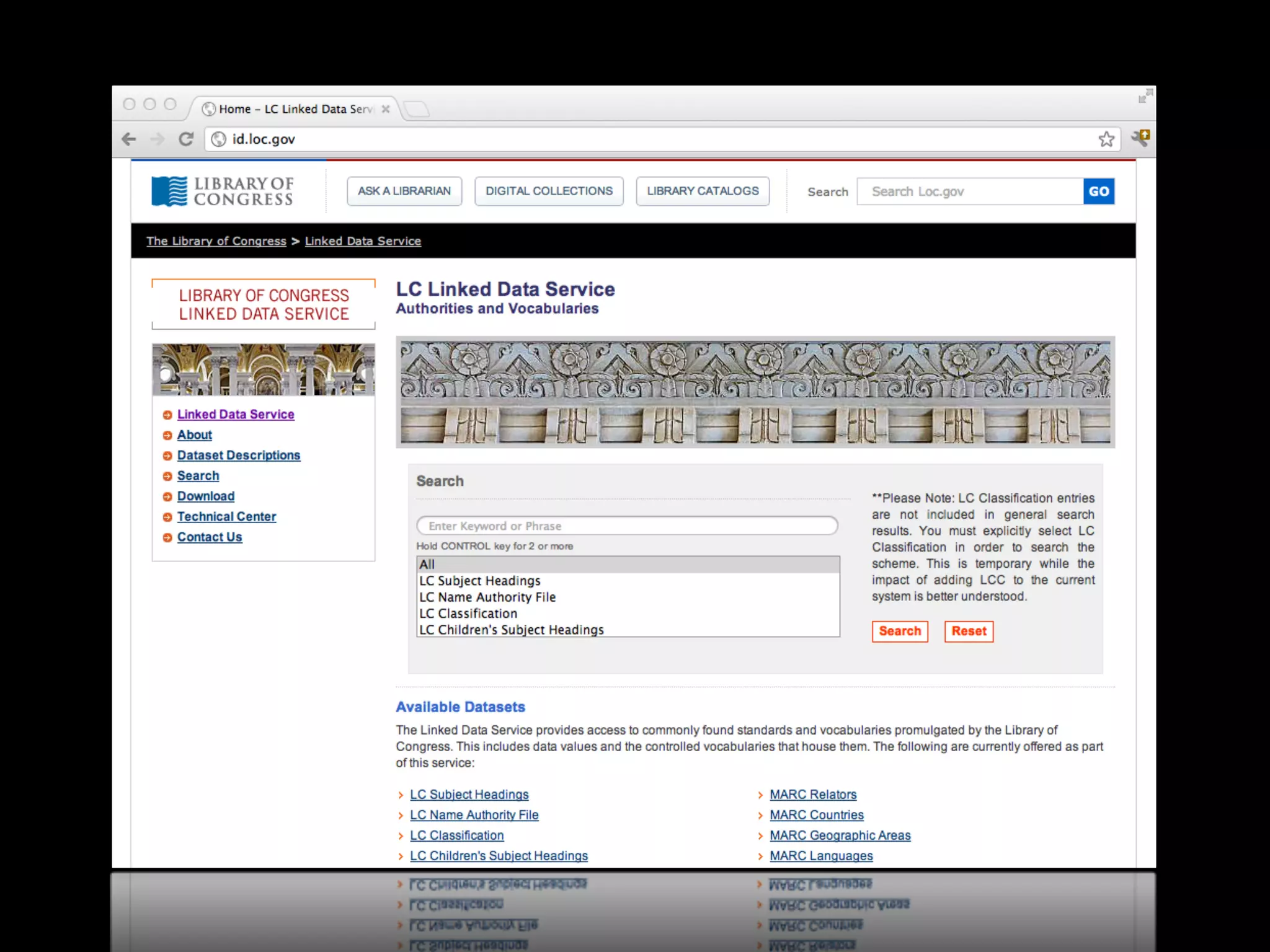Open the Library Catalogs menu button
This screenshot has width=1270, height=952.
coord(703,191)
